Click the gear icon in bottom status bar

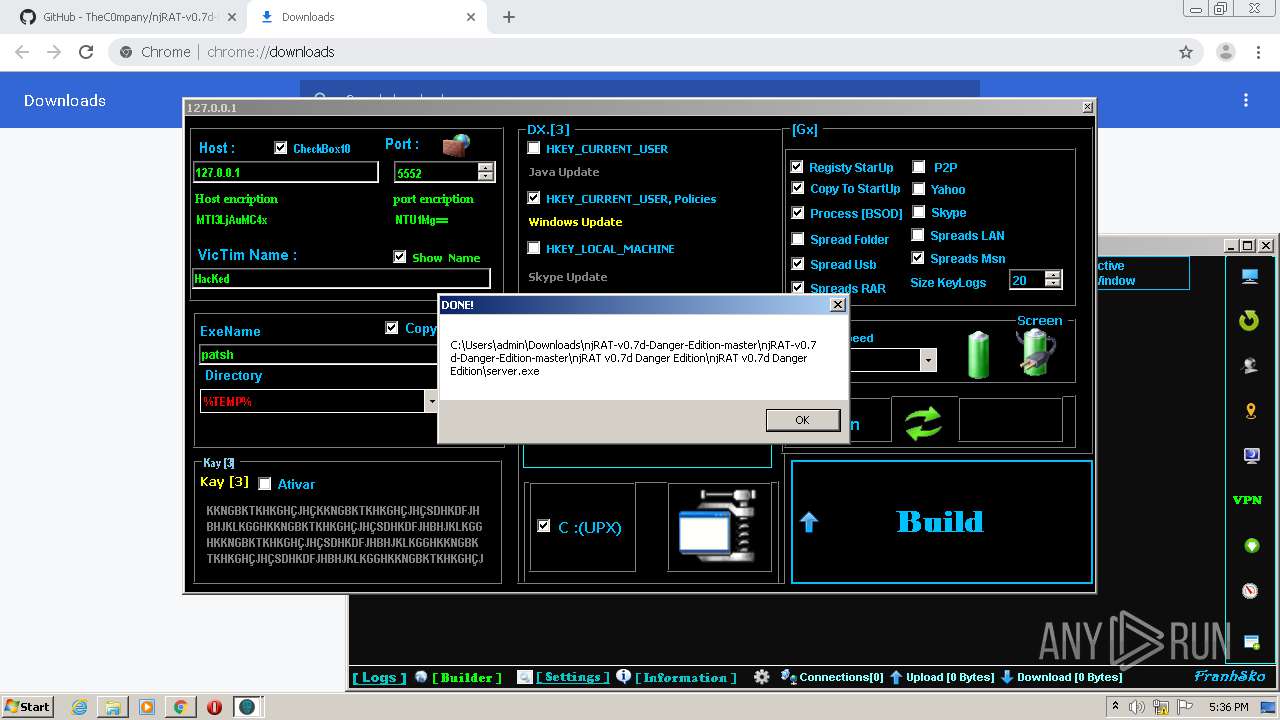tap(762, 677)
